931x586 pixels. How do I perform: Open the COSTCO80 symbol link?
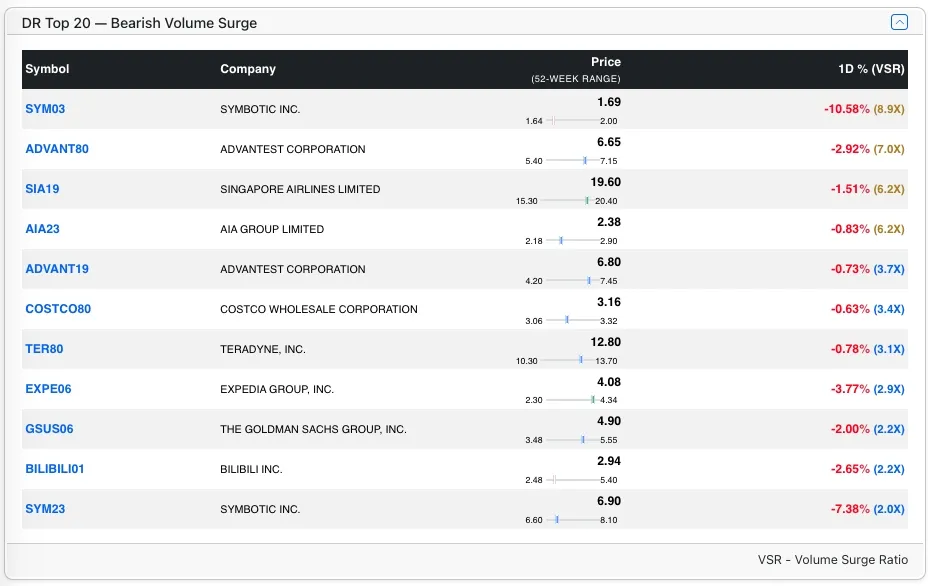coord(58,309)
